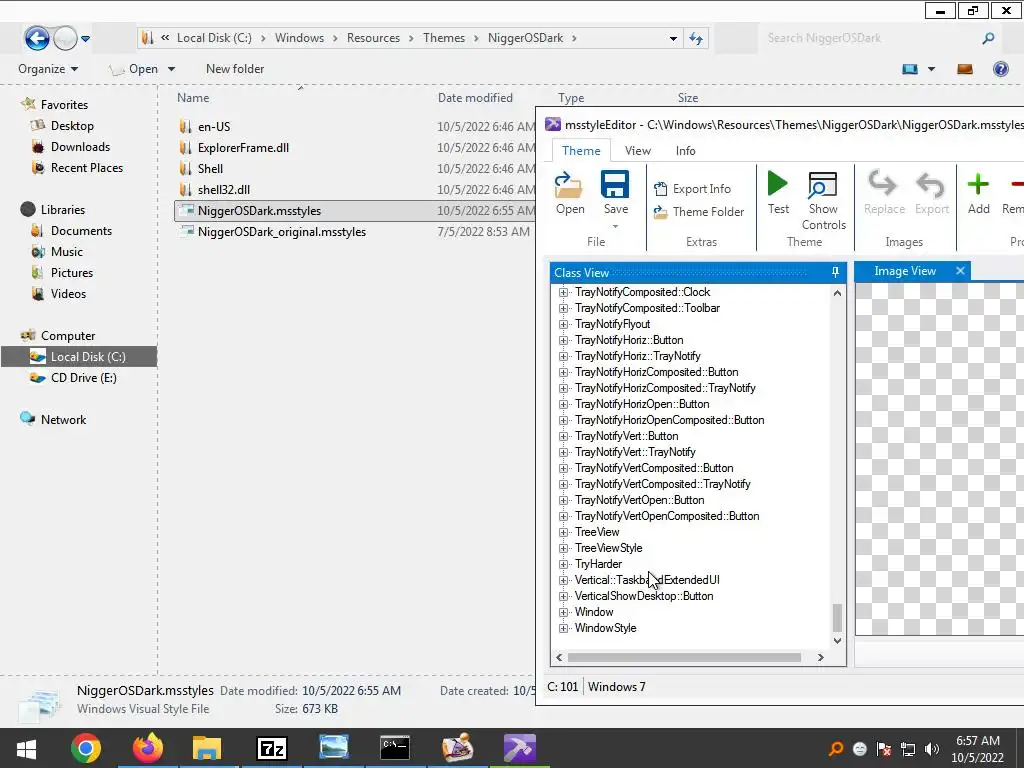Launch Google Chrome from the taskbar

coord(86,748)
